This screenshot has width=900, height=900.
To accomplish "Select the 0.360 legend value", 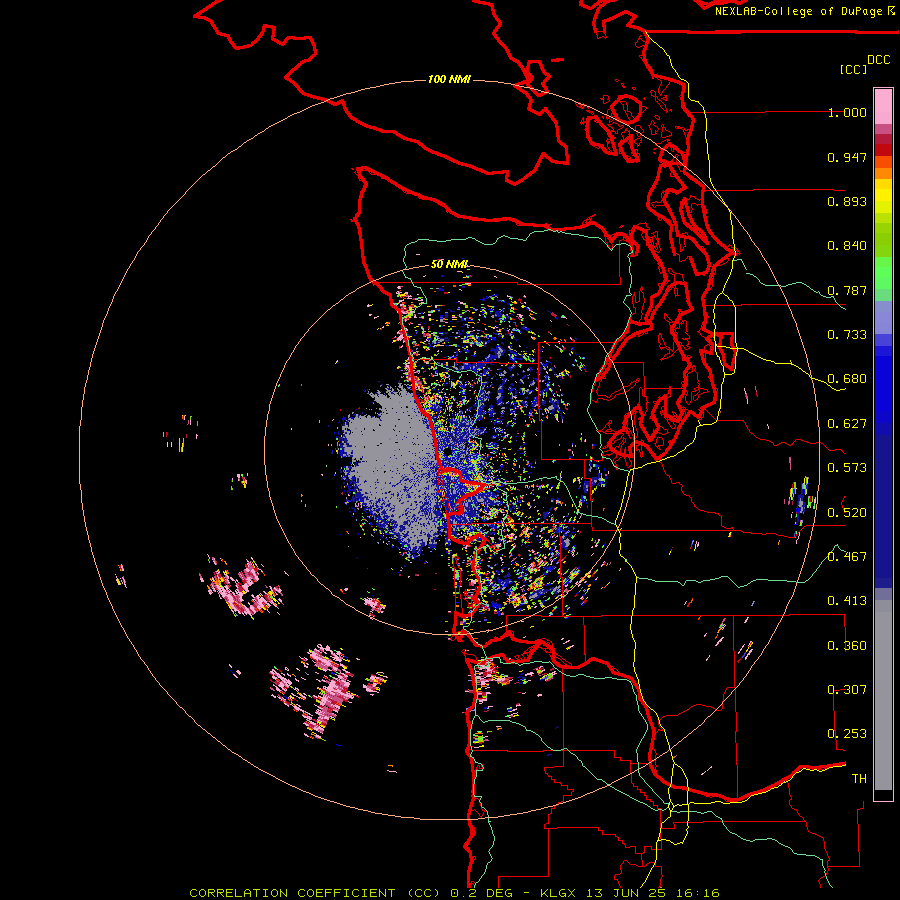I will click(x=847, y=646).
